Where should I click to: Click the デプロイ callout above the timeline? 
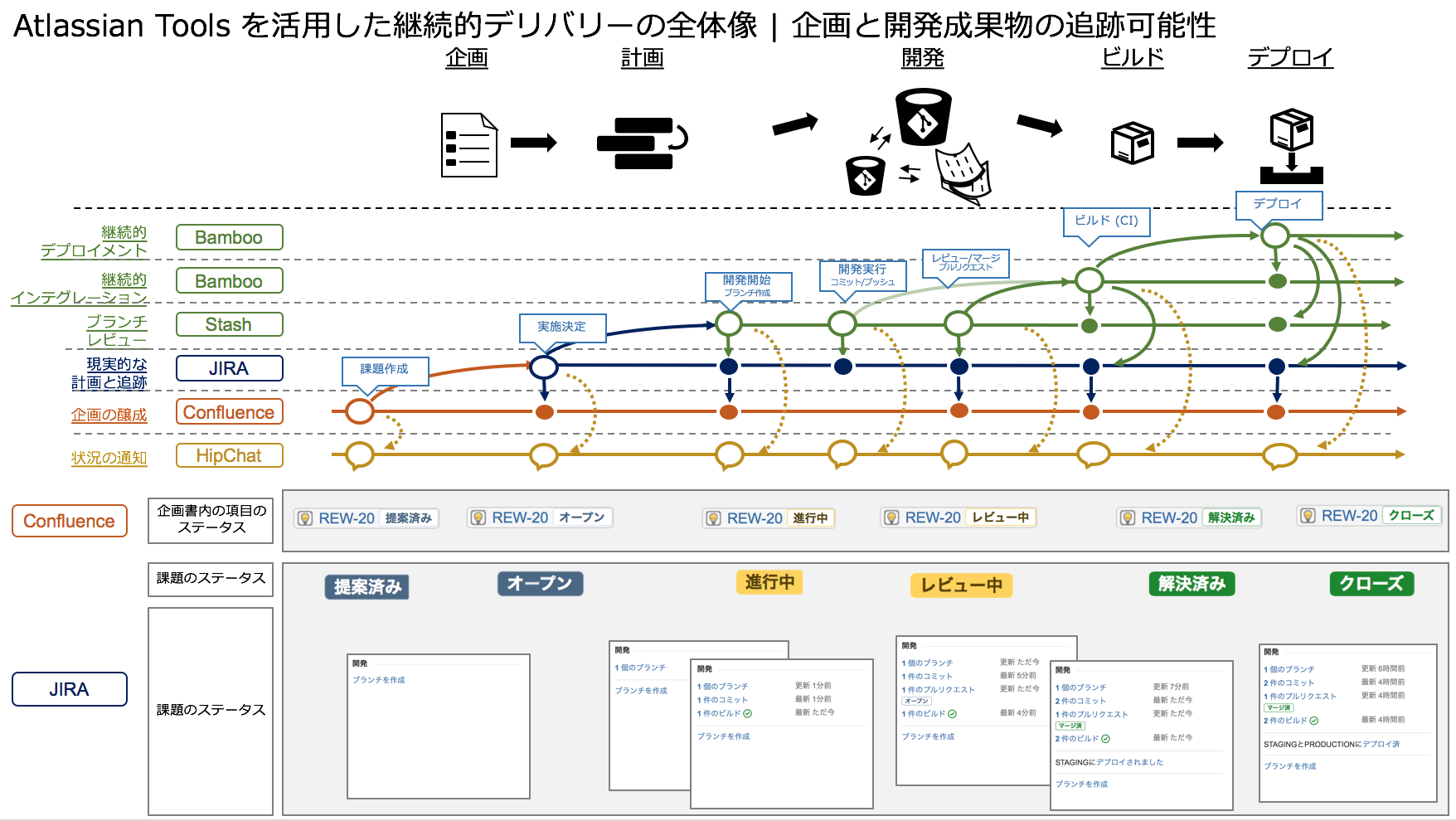click(x=1279, y=204)
